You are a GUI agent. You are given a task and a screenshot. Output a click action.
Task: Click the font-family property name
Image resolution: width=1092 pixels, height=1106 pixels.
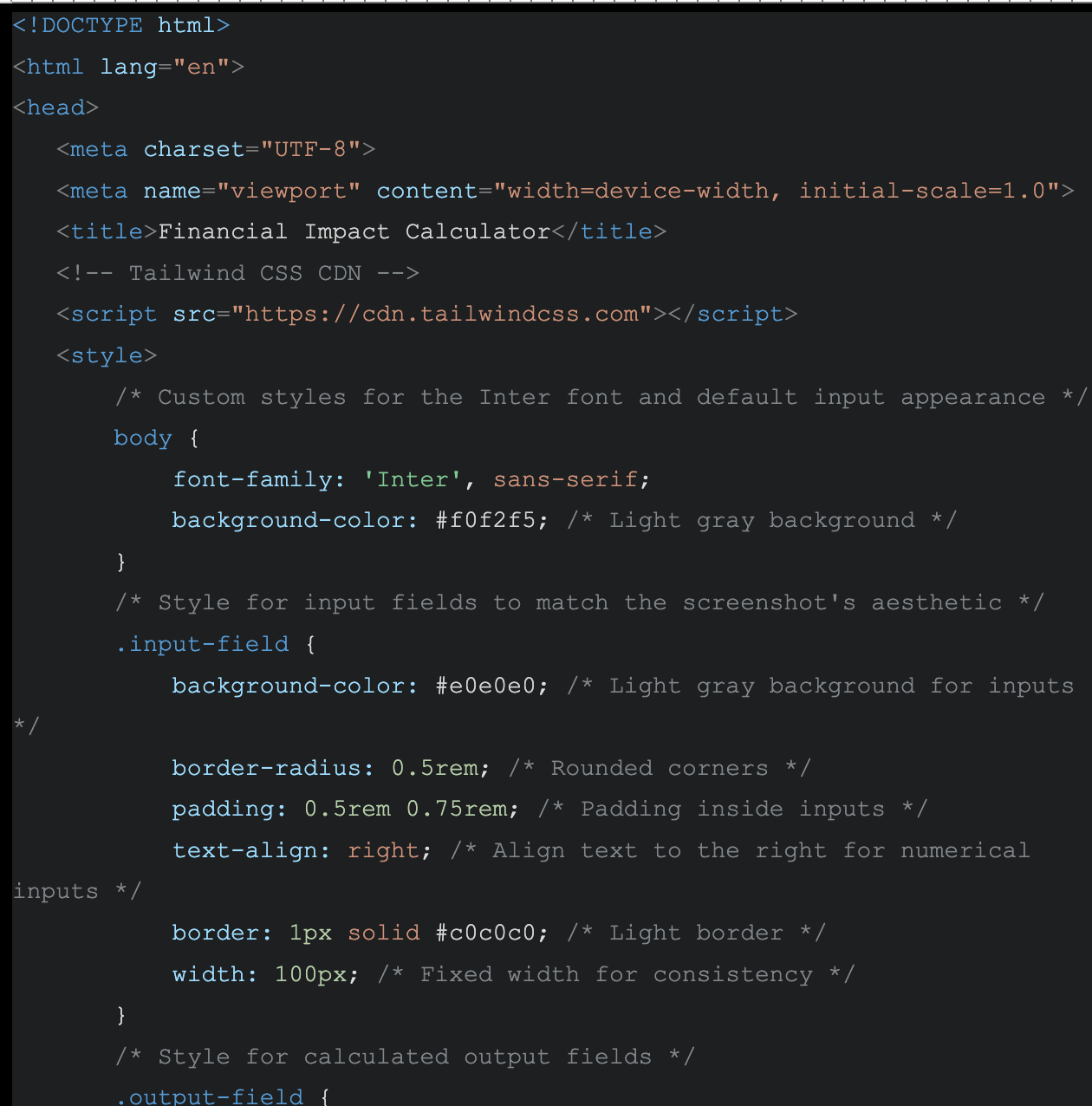[252, 480]
